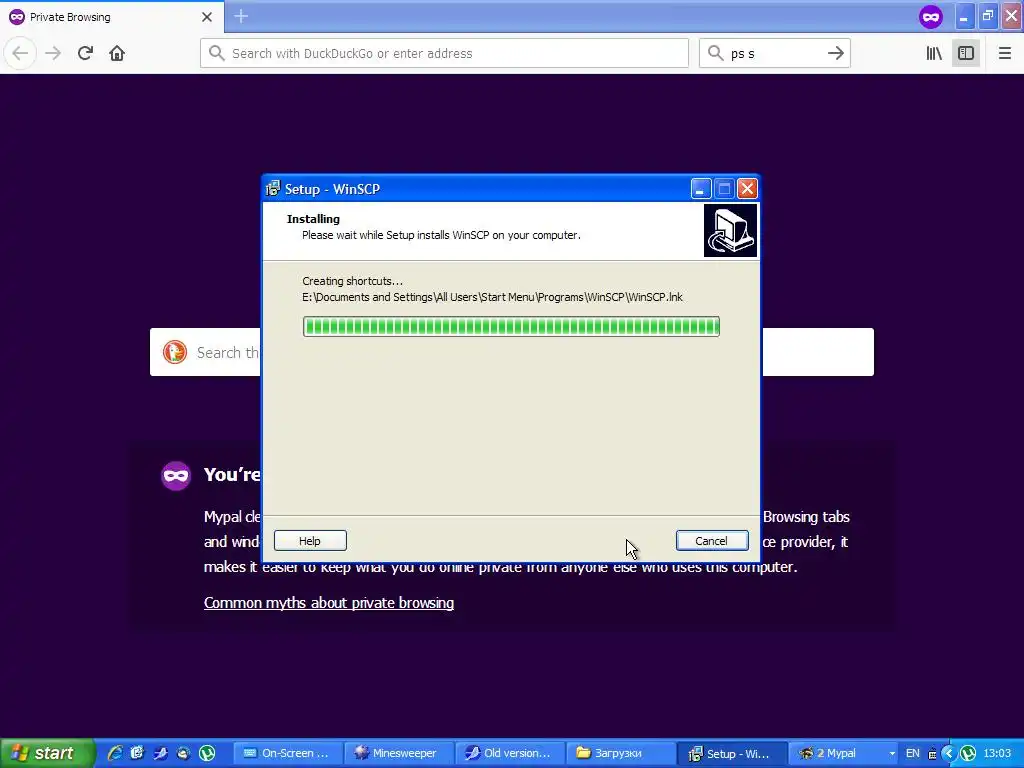The image size is (1024, 768).
Task: Click the 'Creating shortcuts...' status text
Action: click(x=353, y=281)
